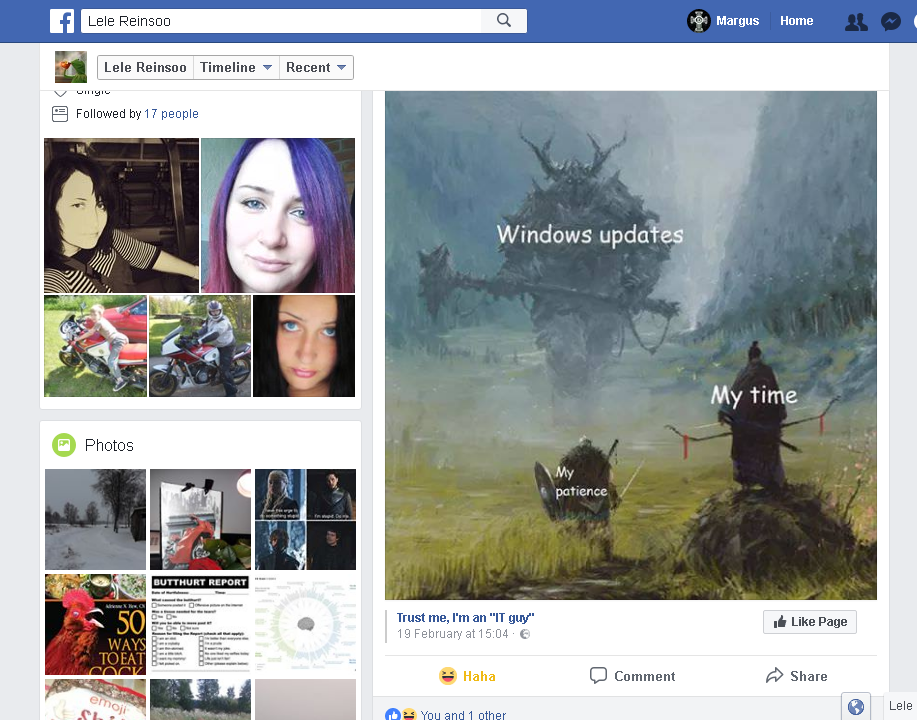
Task: Open the snowy road photo thumbnail
Action: pyautogui.click(x=95, y=519)
